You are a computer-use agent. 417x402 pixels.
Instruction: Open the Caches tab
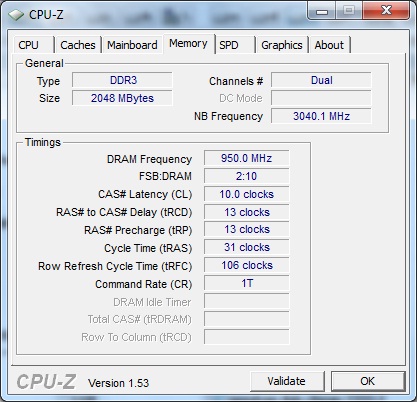[x=78, y=45]
